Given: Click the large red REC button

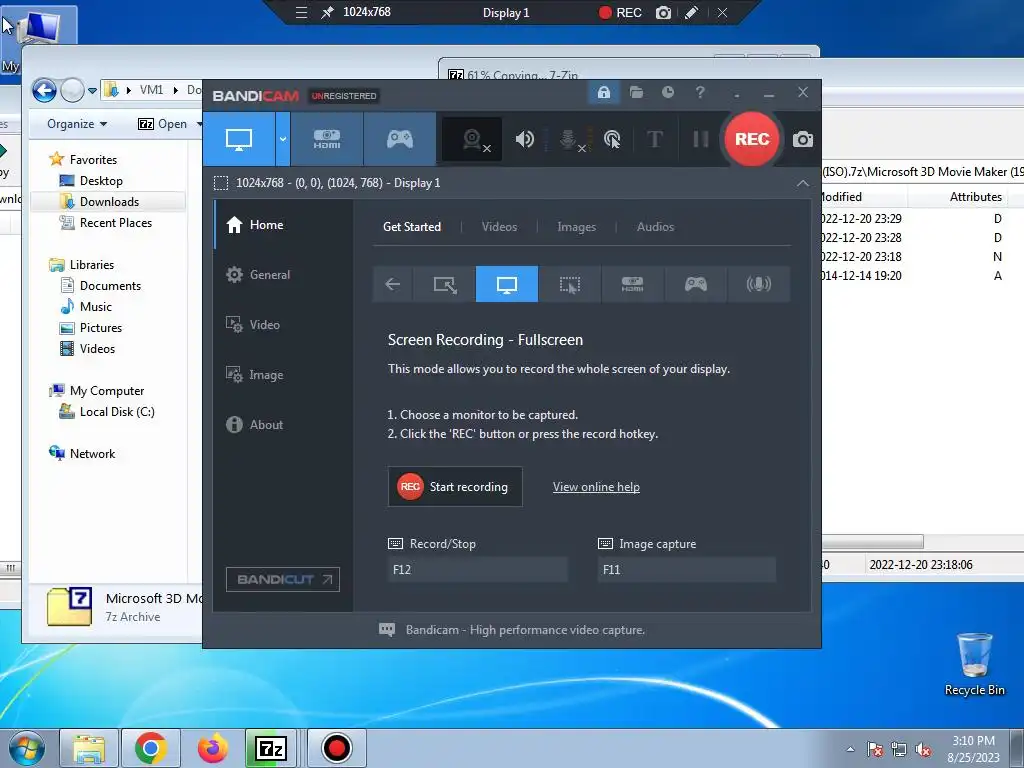Looking at the screenshot, I should [752, 139].
